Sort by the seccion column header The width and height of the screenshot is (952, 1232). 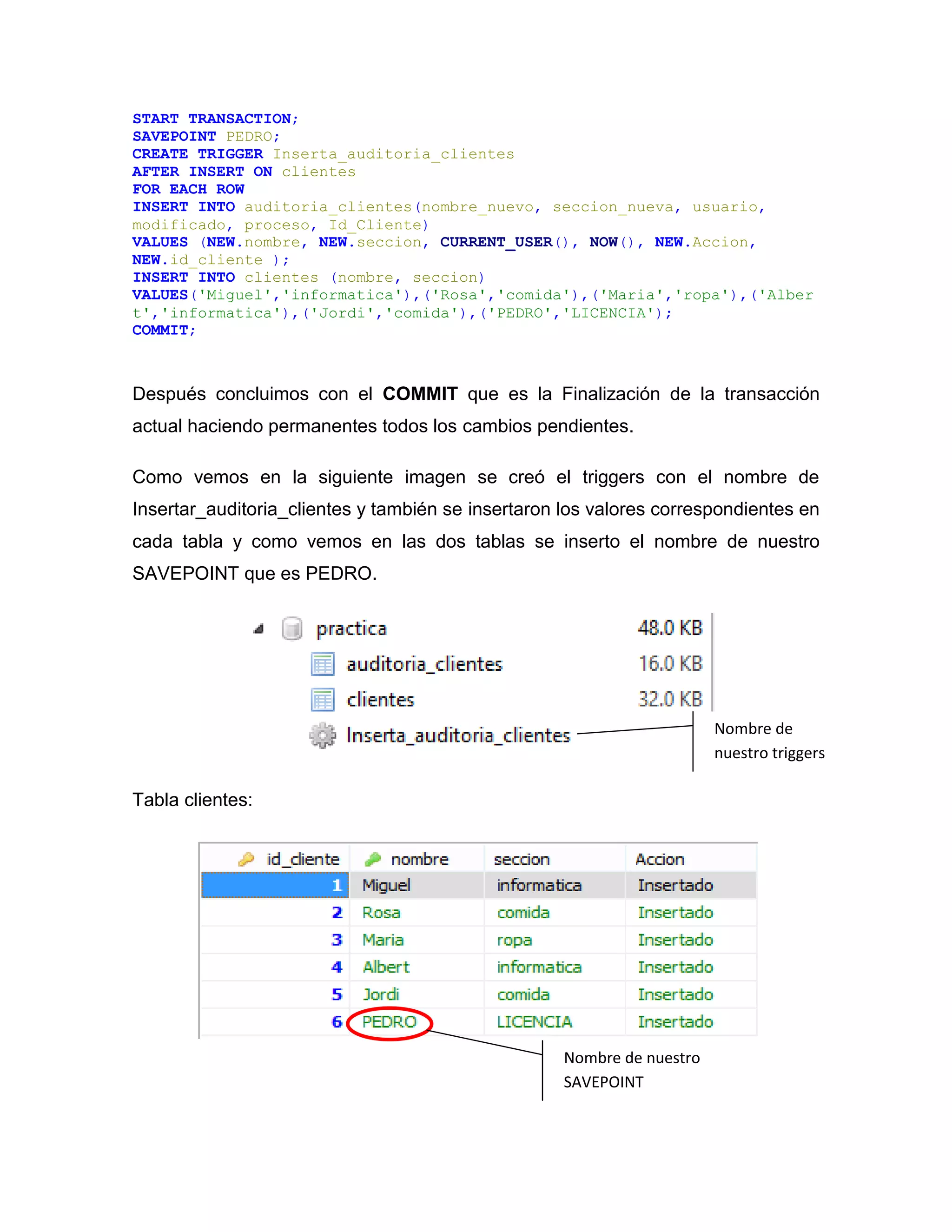tap(555, 859)
